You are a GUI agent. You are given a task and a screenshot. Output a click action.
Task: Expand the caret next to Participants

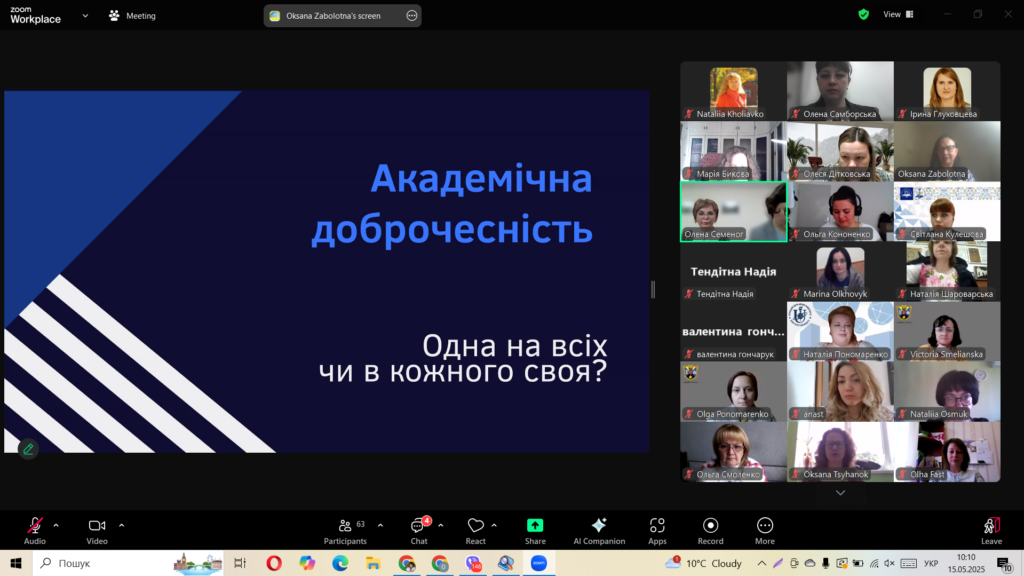tap(380, 525)
